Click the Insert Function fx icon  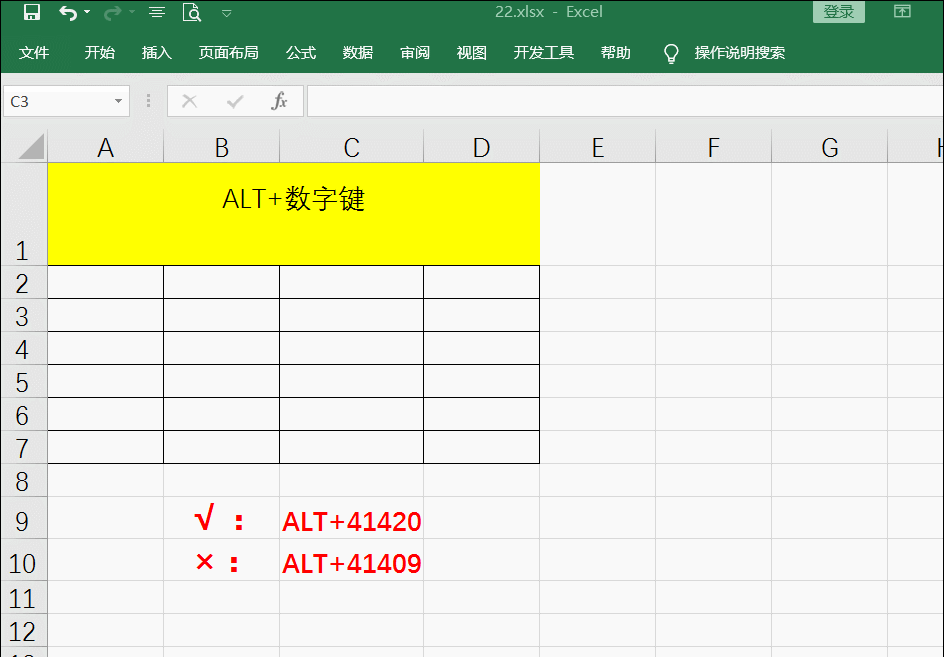[279, 101]
